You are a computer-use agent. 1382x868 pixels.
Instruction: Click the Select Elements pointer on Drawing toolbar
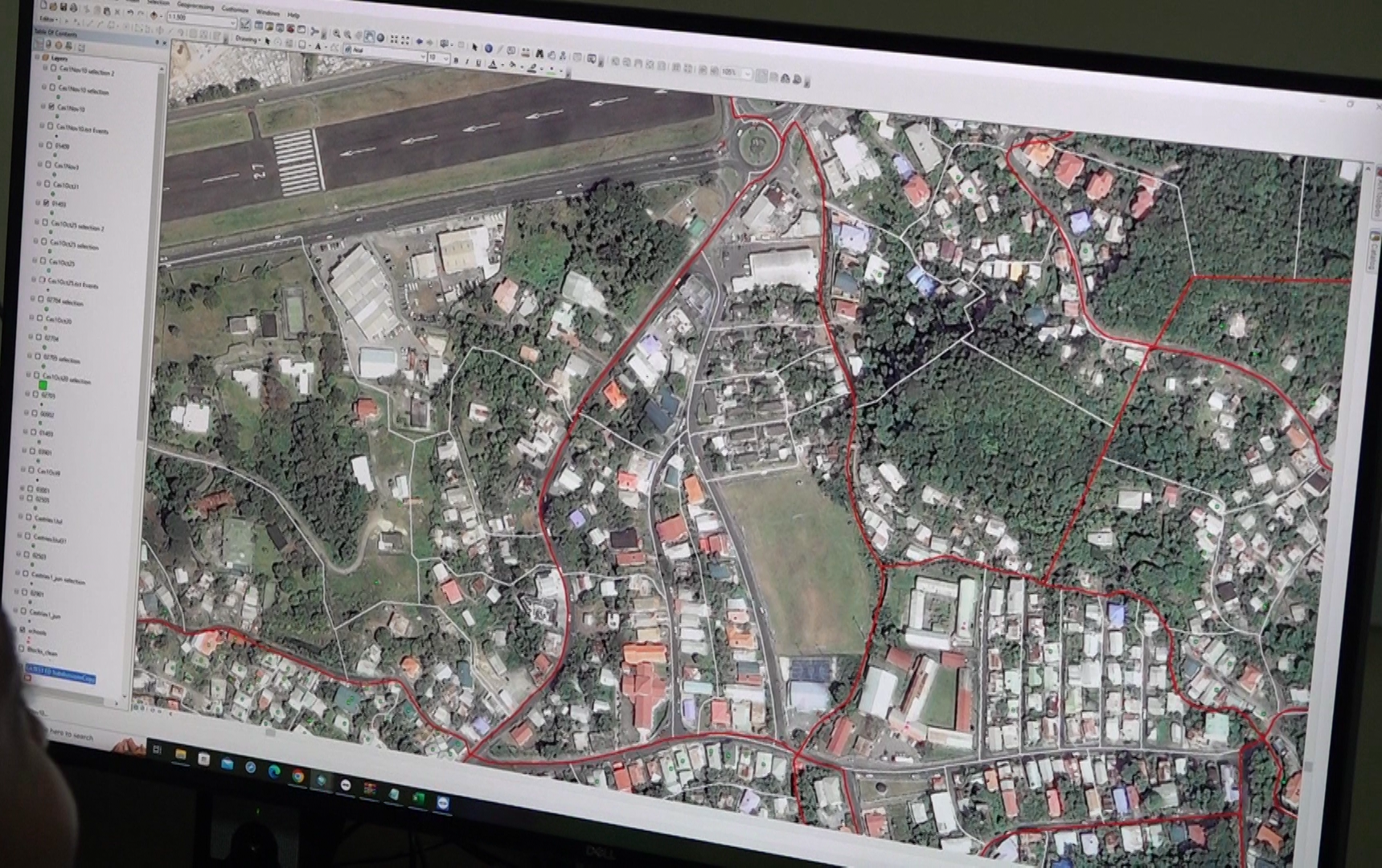pyautogui.click(x=267, y=40)
